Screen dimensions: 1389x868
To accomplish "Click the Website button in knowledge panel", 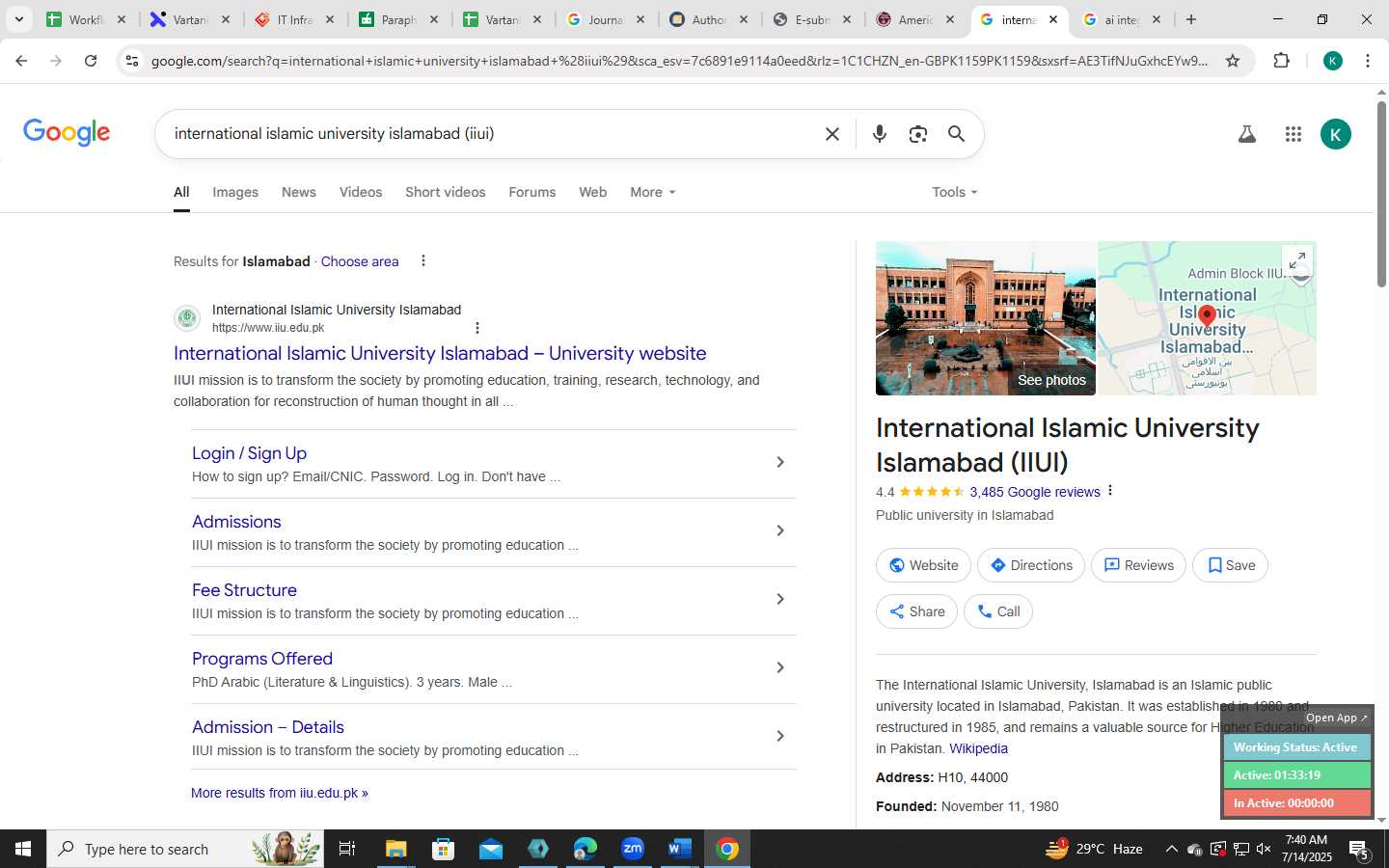I will (924, 565).
